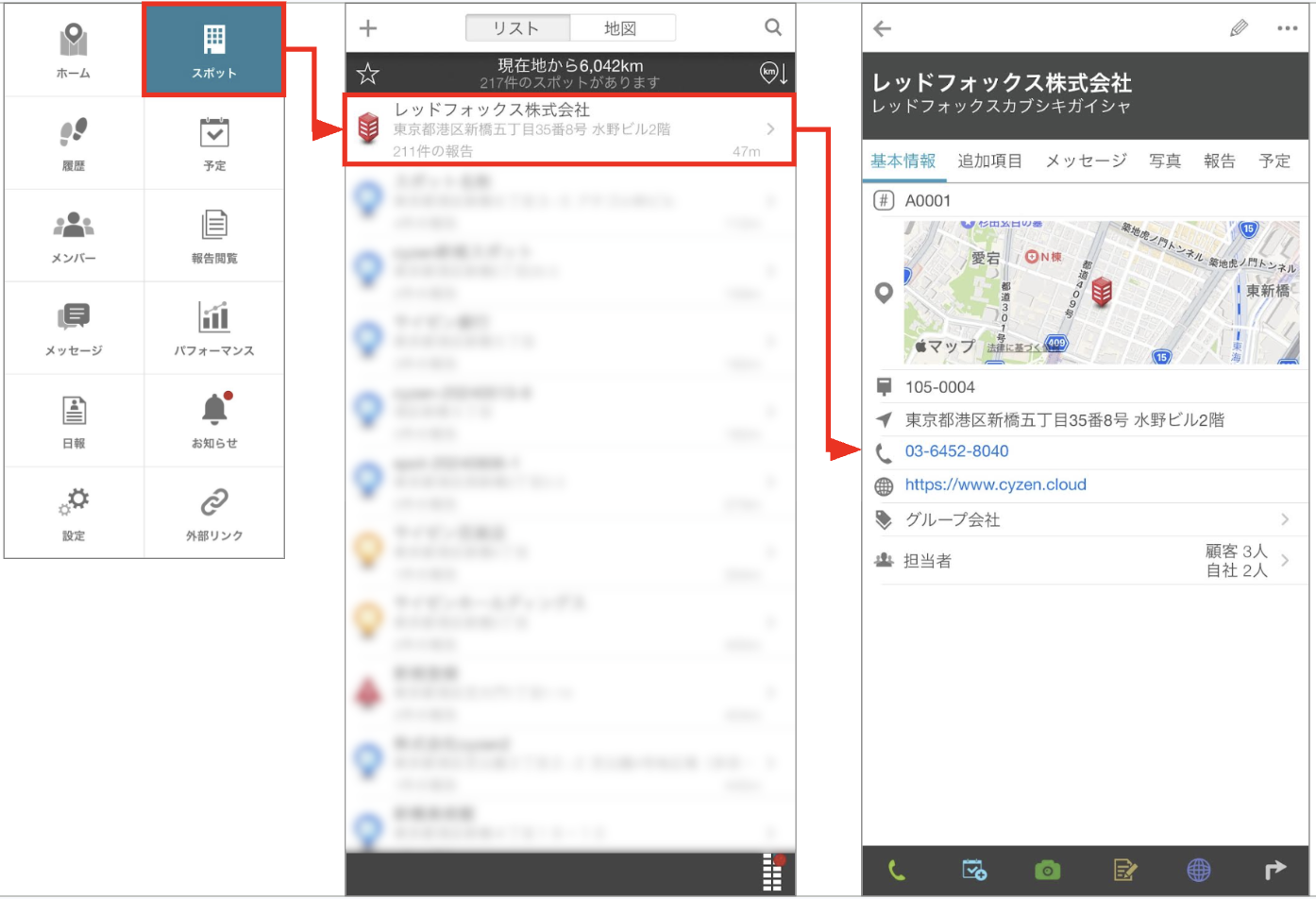Open the map thumbnail of the spot
The width and height of the screenshot is (1316, 899).
(1102, 293)
